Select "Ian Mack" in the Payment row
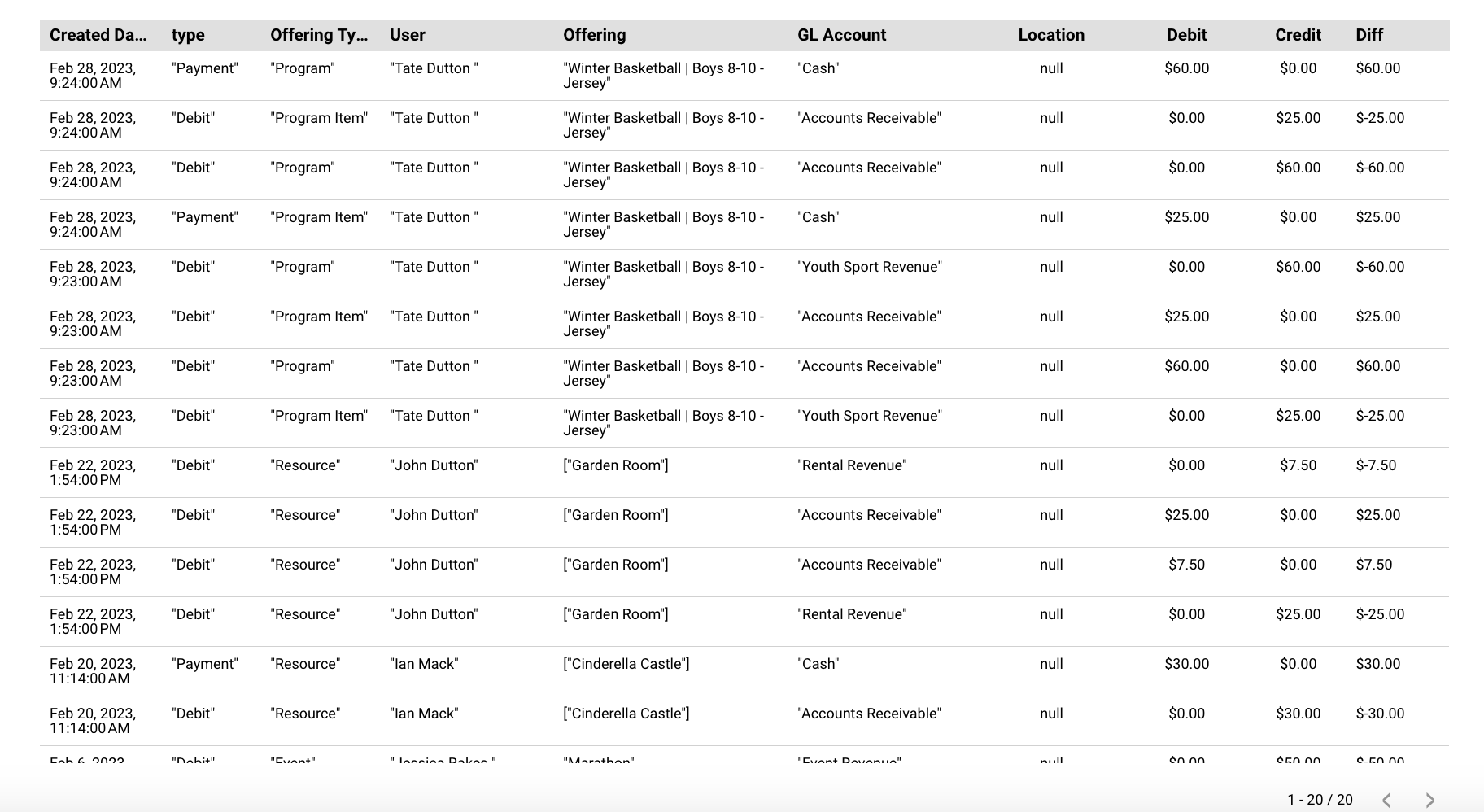 [x=424, y=664]
